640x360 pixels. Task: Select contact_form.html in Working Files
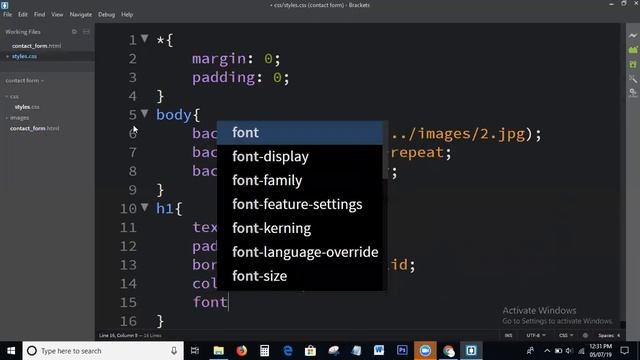pyautogui.click(x=36, y=46)
